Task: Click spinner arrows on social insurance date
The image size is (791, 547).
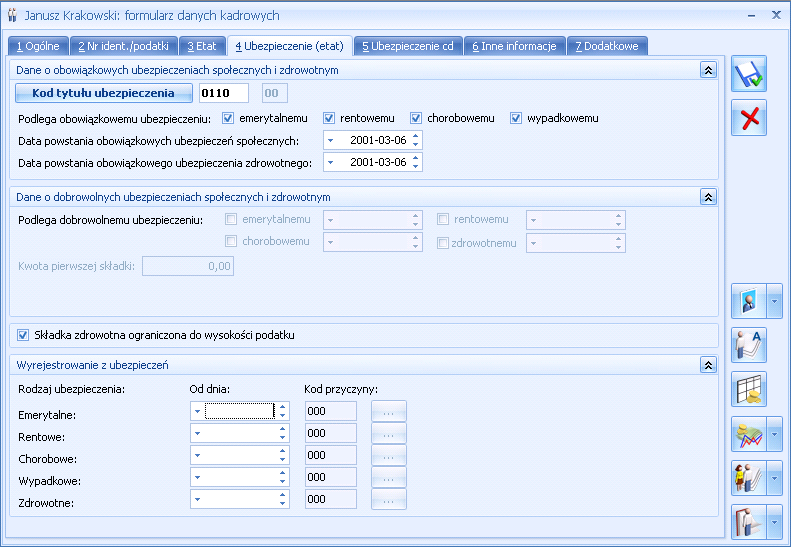Action: (x=416, y=140)
